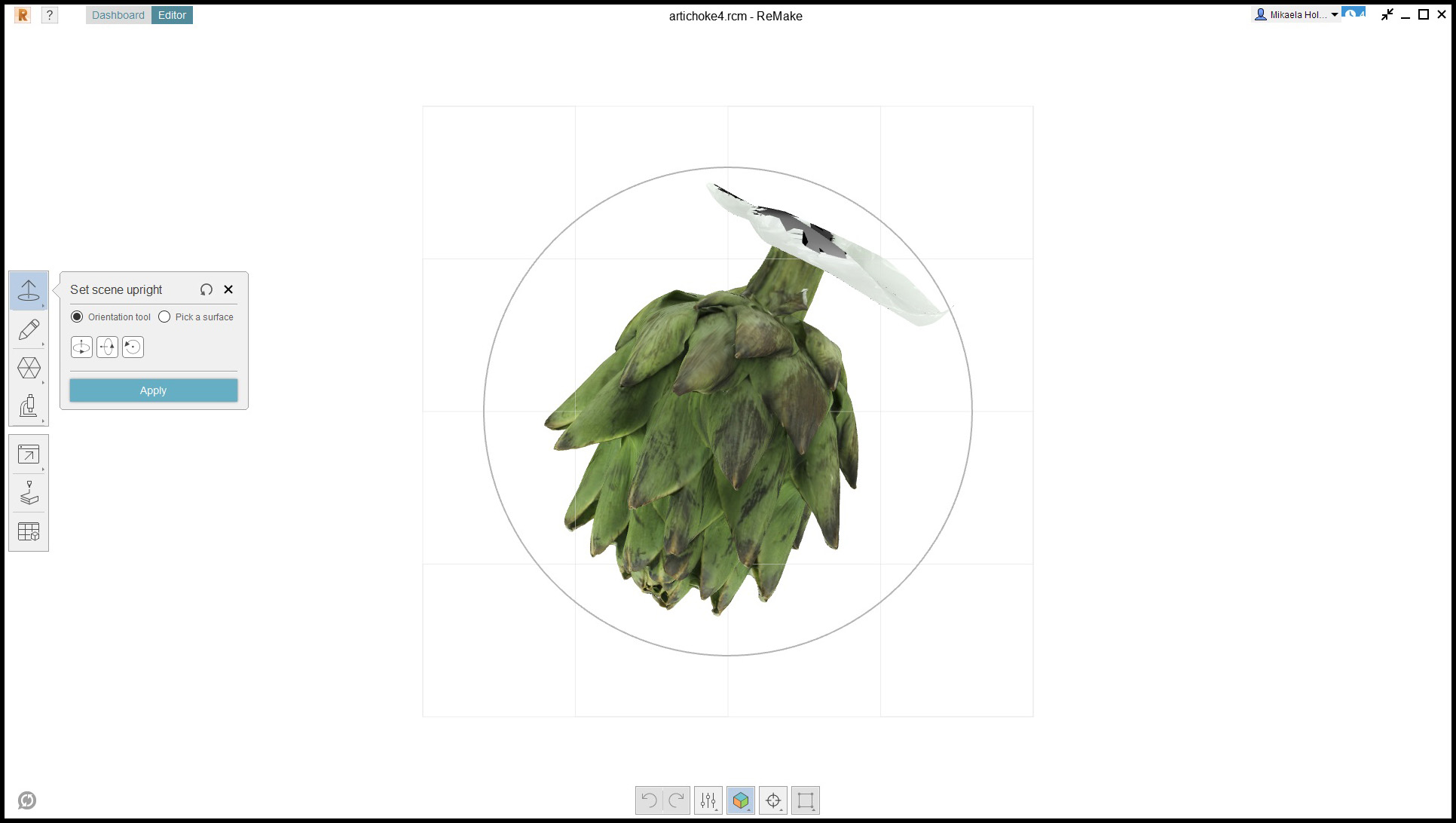Select the Orientation tool radio button

click(77, 317)
